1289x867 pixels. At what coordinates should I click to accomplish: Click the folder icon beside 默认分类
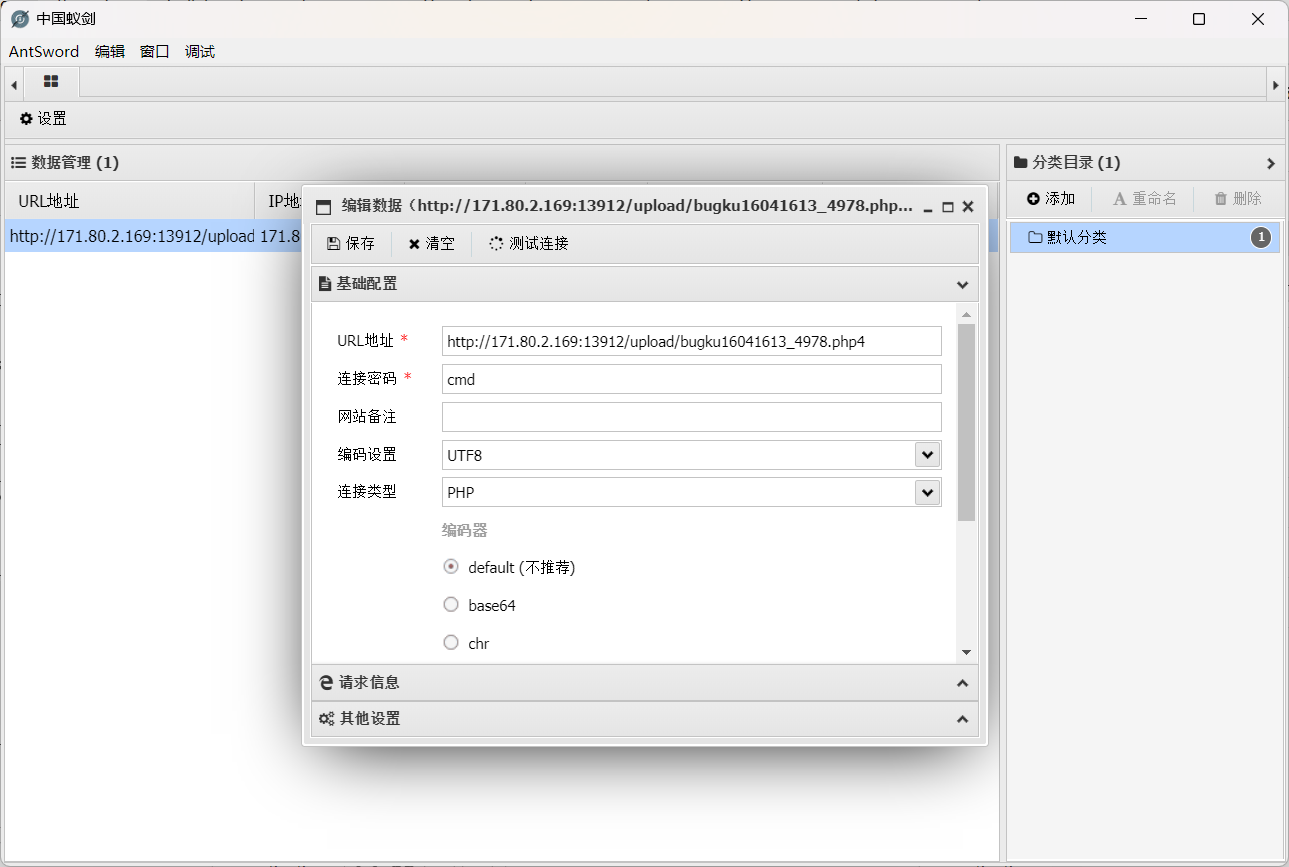[1036, 237]
